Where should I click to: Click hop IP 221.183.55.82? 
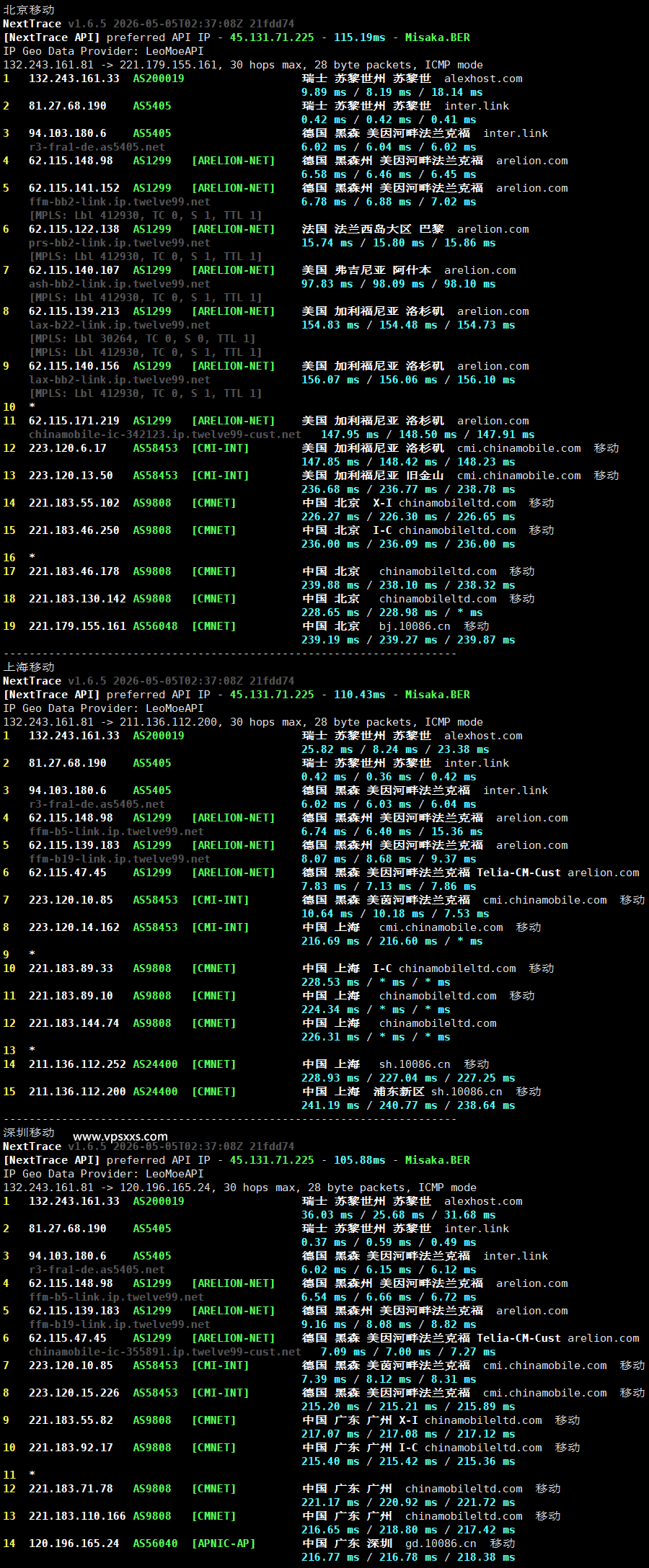coord(71,1420)
